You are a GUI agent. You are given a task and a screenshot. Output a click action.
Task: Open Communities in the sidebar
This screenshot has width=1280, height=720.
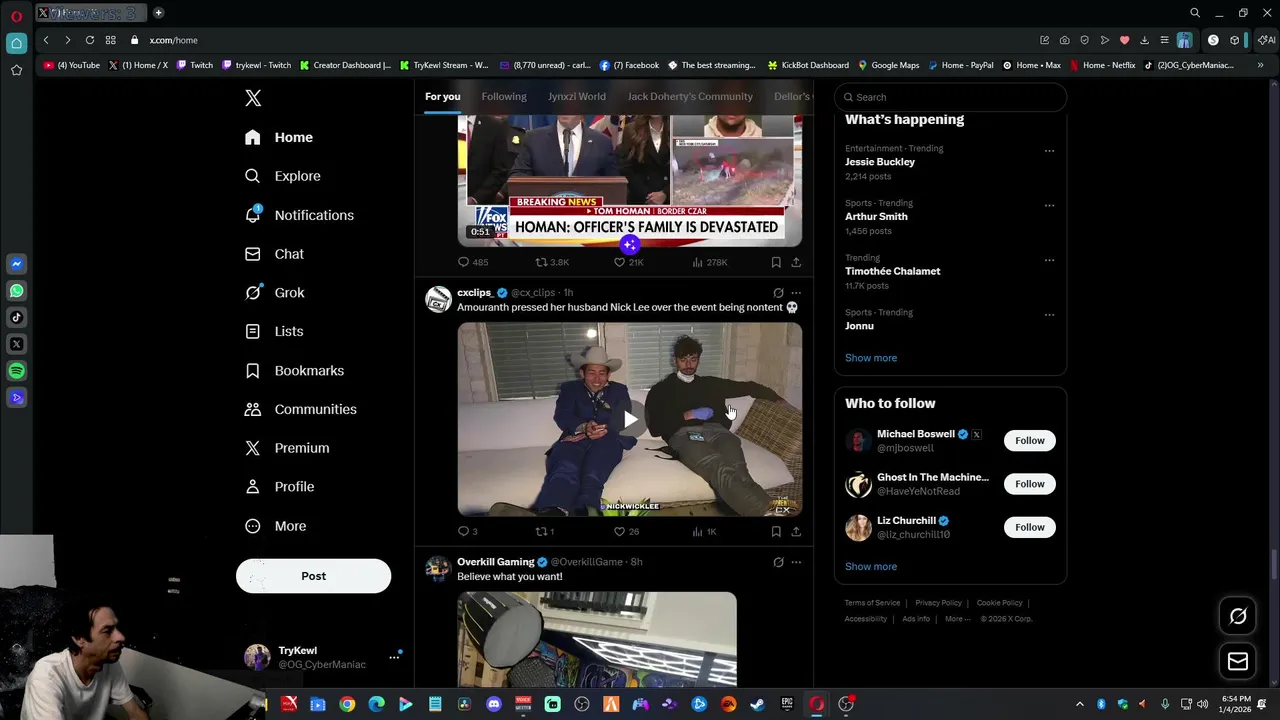(x=300, y=409)
